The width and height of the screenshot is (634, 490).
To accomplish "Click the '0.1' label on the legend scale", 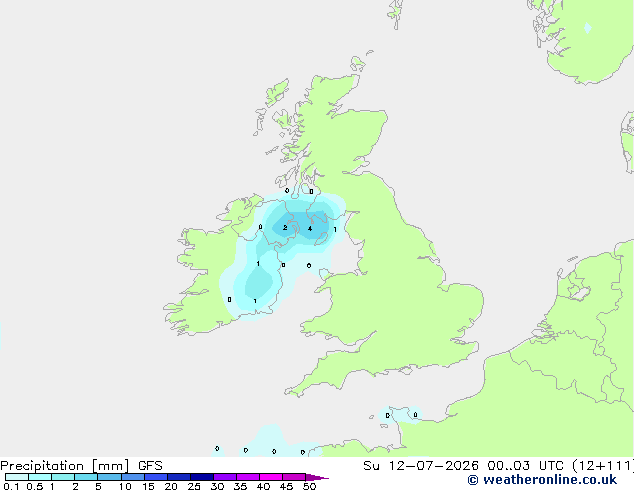I will pyautogui.click(x=11, y=486).
